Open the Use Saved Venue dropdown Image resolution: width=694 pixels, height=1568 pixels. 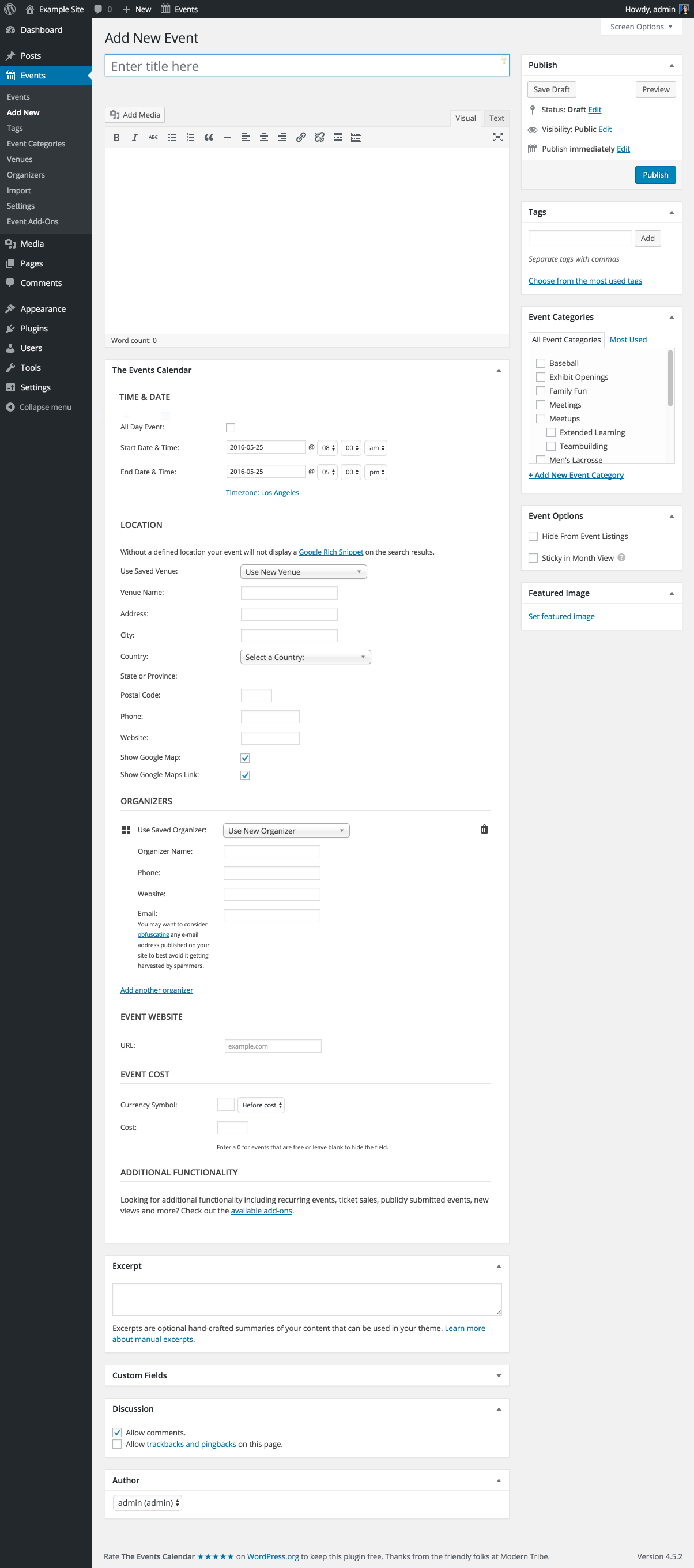[303, 571]
